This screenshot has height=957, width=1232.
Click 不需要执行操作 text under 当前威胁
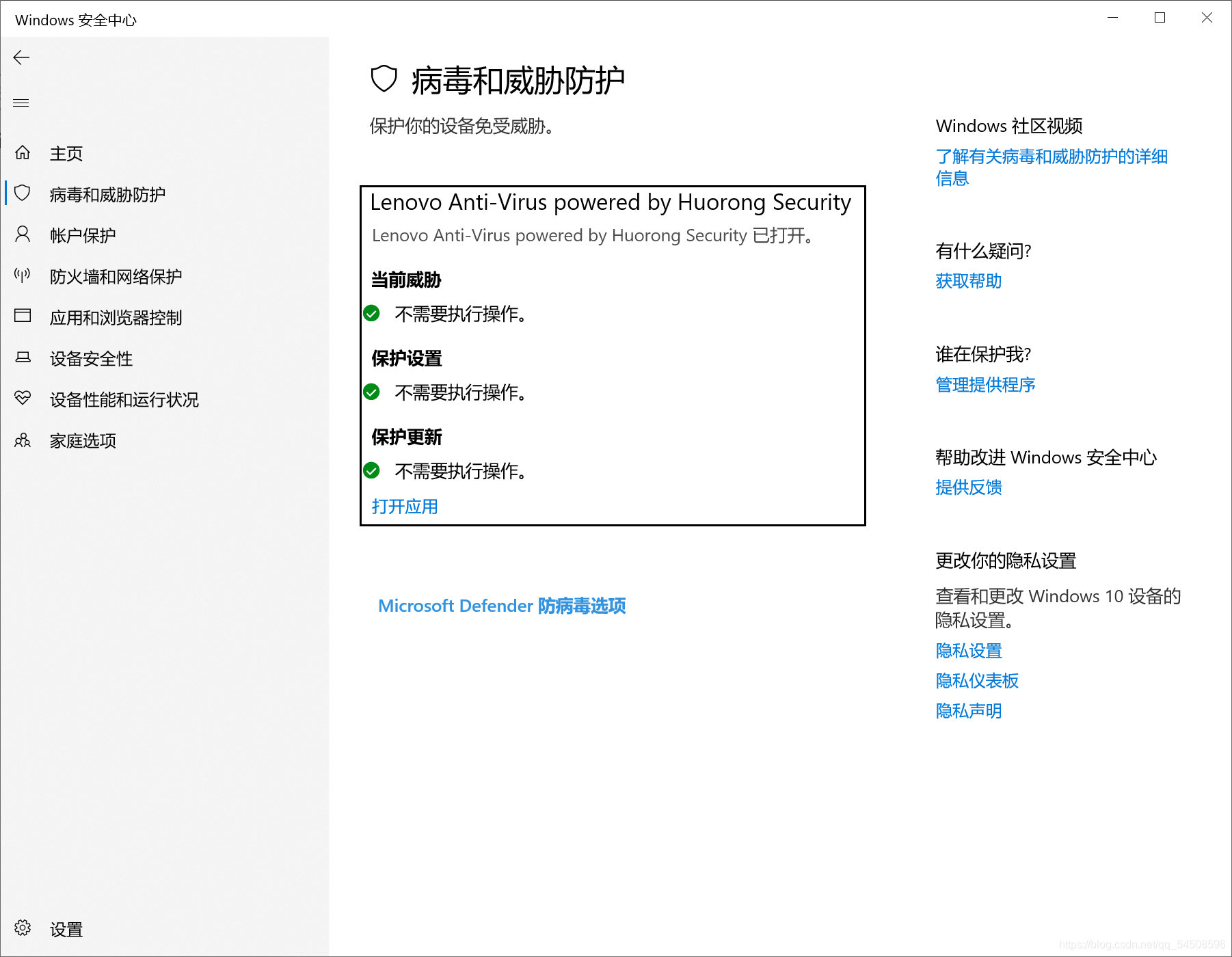pos(460,314)
